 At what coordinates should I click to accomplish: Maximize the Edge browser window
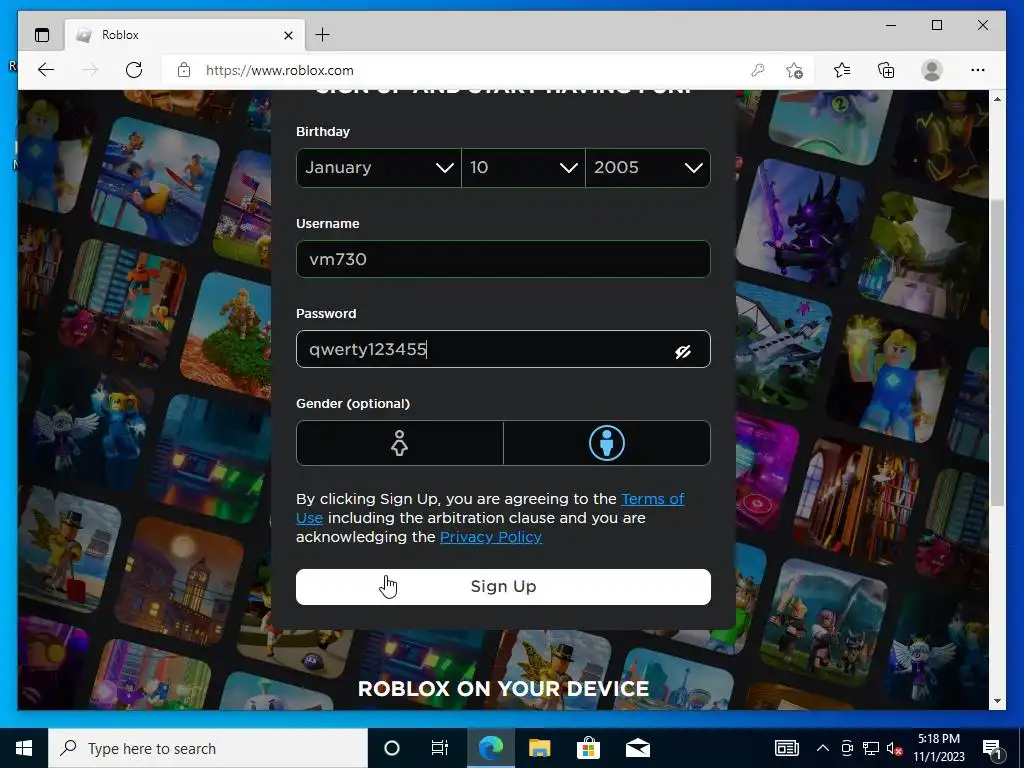click(x=936, y=25)
